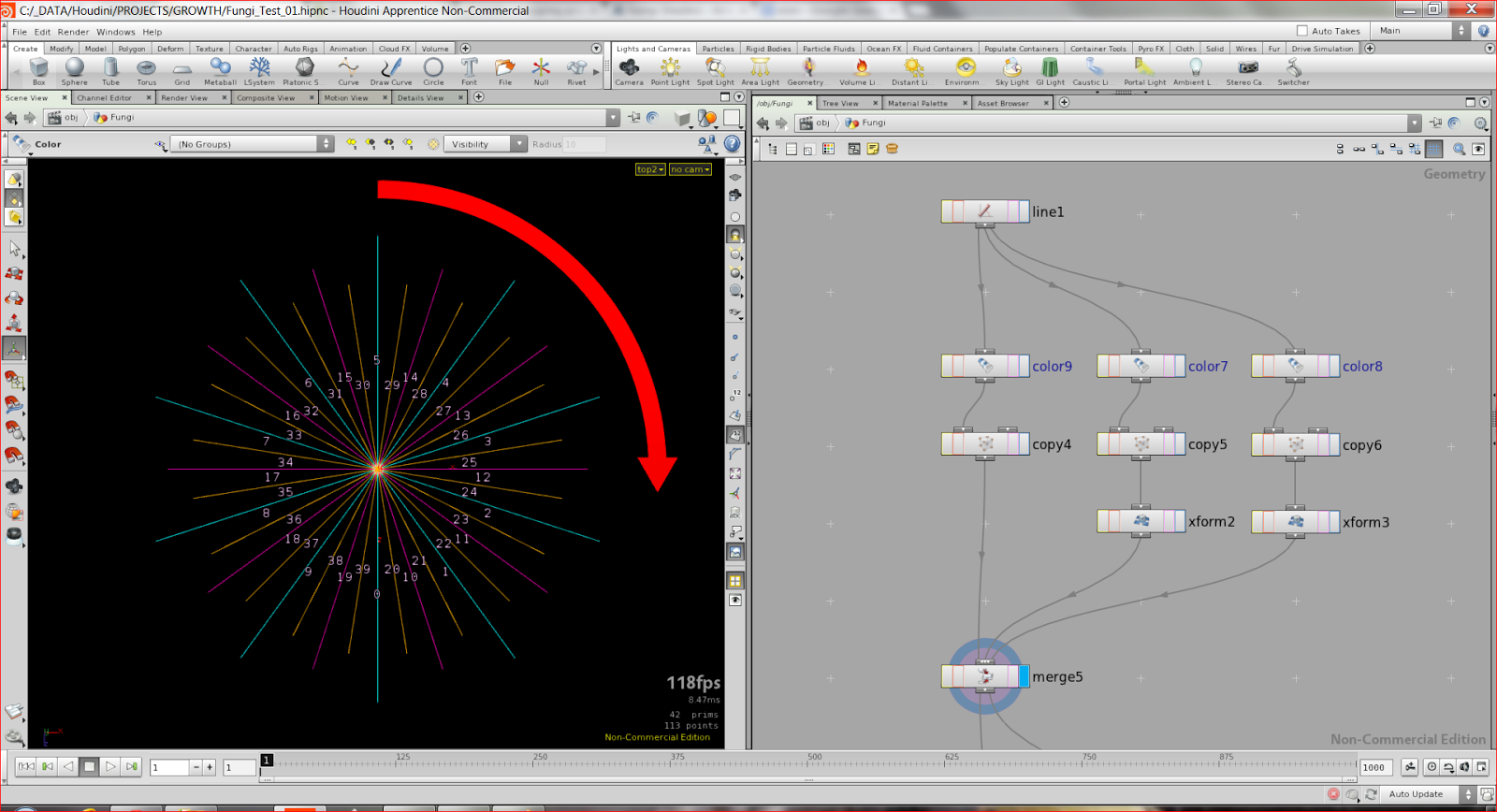Open the Render menu
This screenshot has height=812, width=1497.
(73, 32)
